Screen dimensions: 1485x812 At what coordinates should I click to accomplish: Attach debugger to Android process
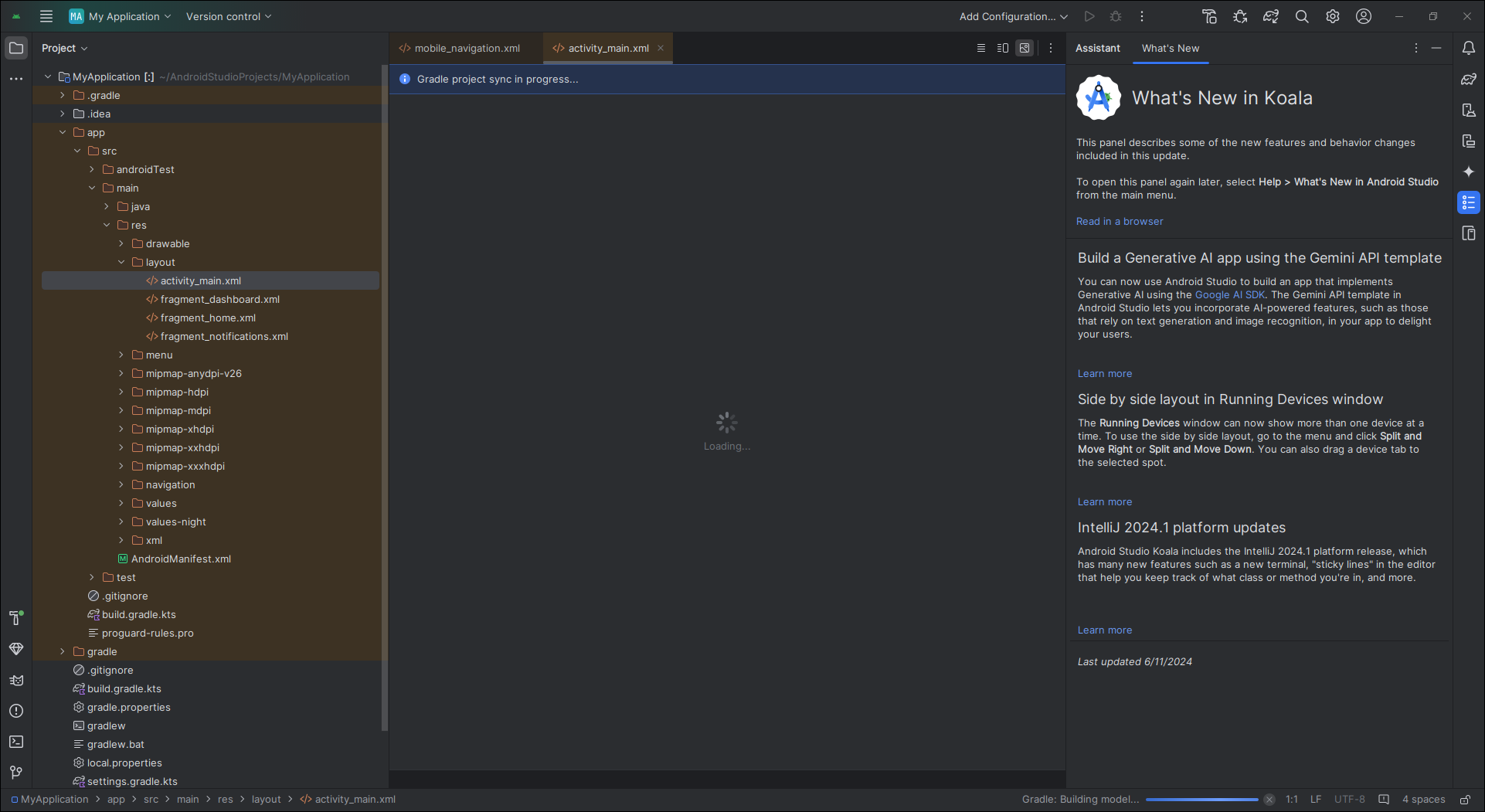(1240, 16)
